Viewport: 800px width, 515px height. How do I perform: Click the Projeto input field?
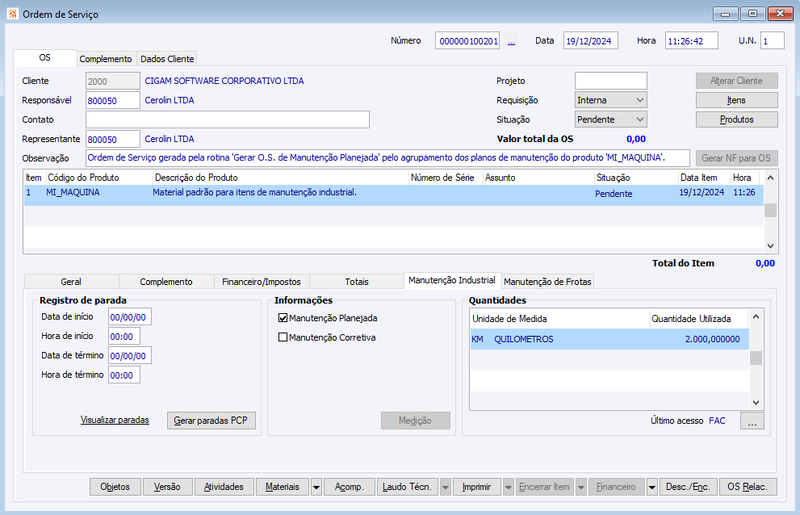click(611, 81)
